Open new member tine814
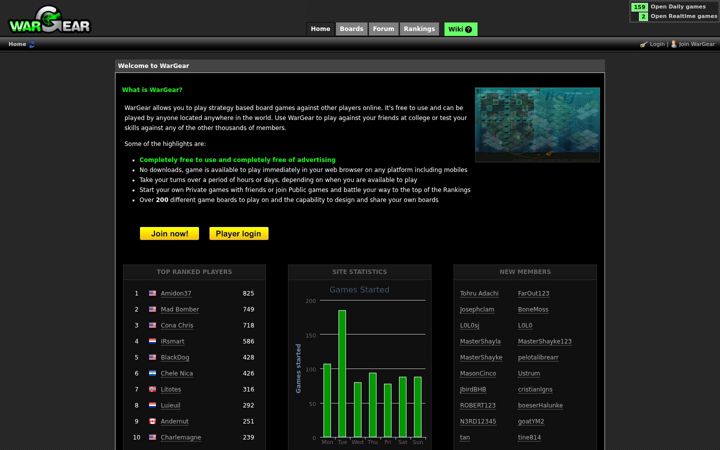The height and width of the screenshot is (450, 720). 529,438
